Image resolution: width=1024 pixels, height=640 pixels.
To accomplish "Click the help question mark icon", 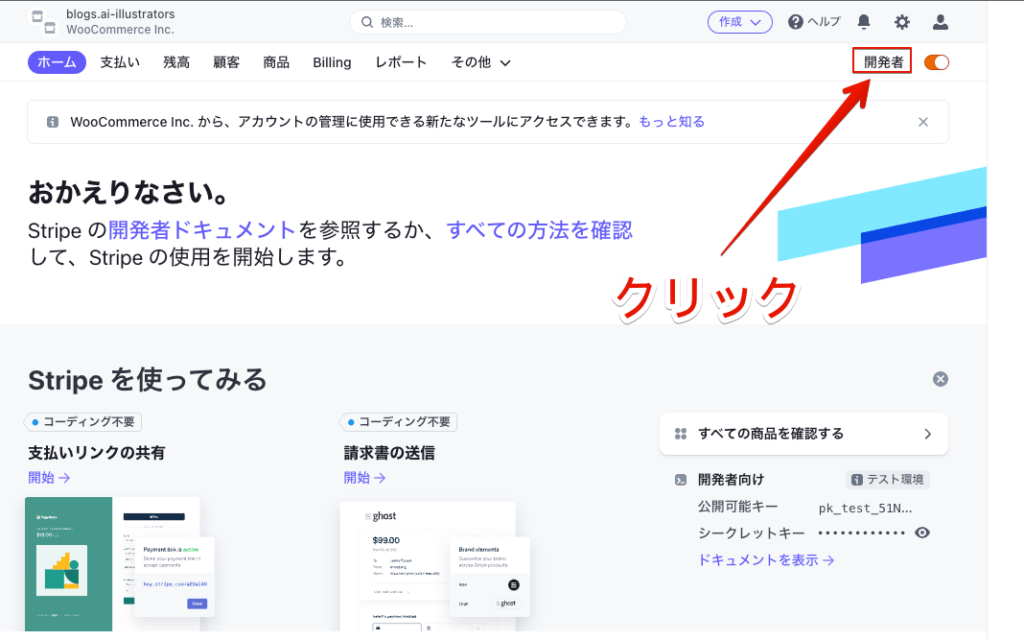I will click(x=796, y=22).
